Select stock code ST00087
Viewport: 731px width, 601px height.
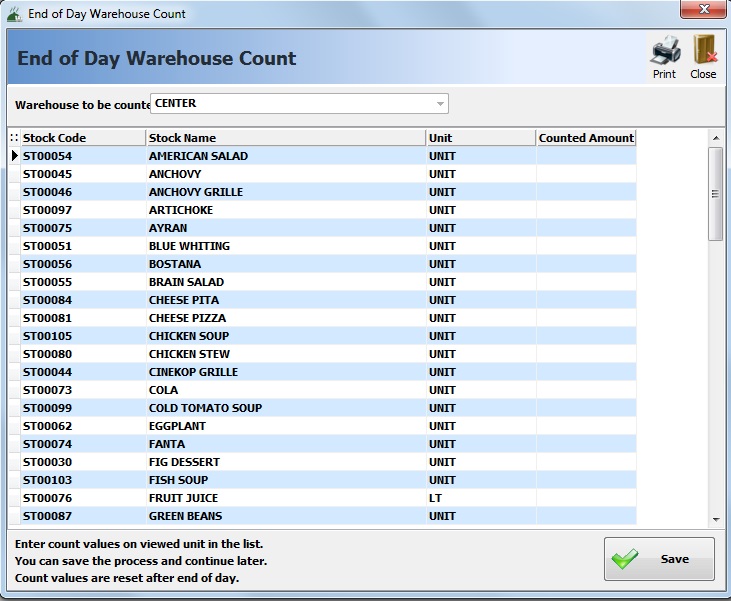click(x=48, y=516)
